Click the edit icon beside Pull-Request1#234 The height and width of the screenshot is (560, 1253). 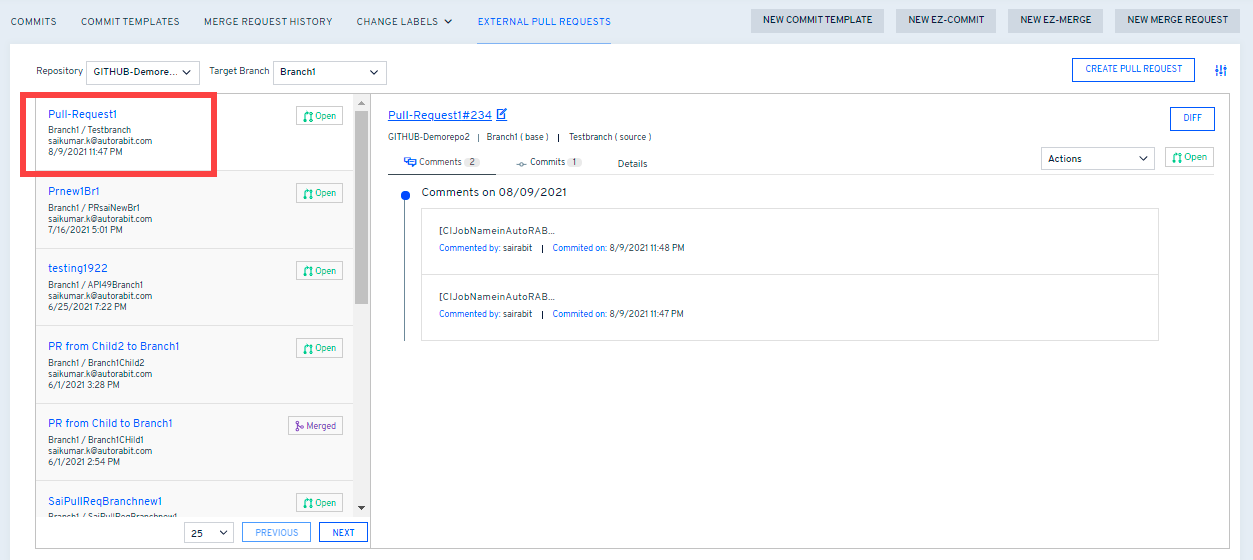point(502,115)
